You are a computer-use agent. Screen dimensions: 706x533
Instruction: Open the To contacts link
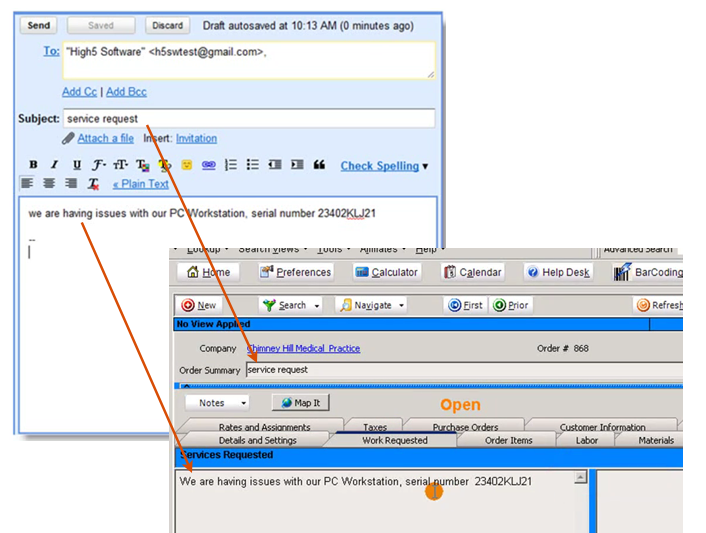point(51,51)
